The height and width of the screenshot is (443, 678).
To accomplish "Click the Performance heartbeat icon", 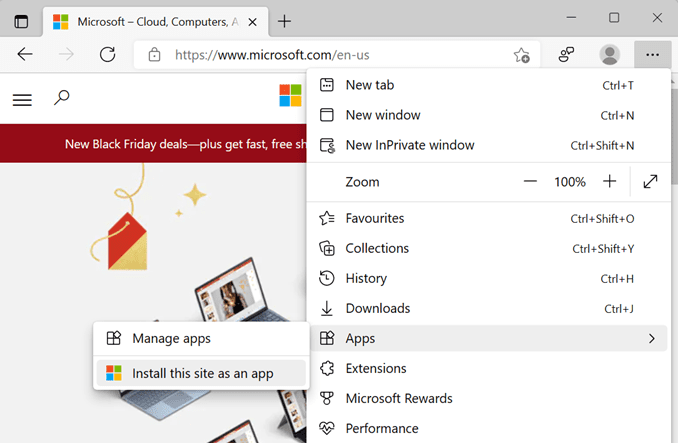I will tap(327, 428).
